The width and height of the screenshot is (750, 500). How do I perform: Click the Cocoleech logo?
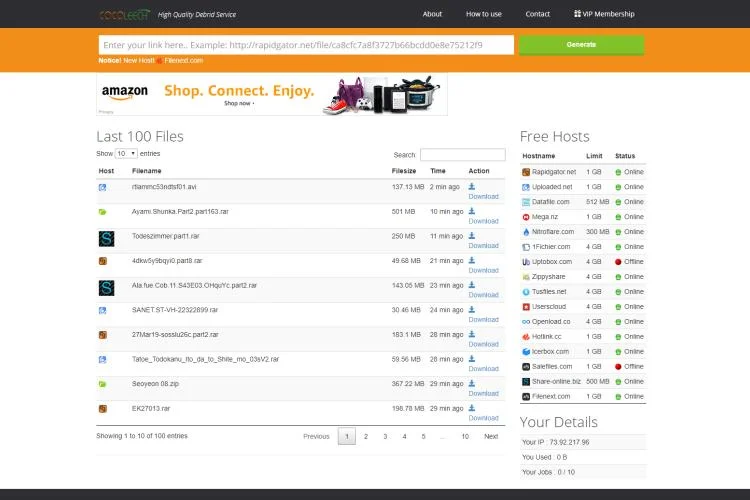(x=125, y=14)
